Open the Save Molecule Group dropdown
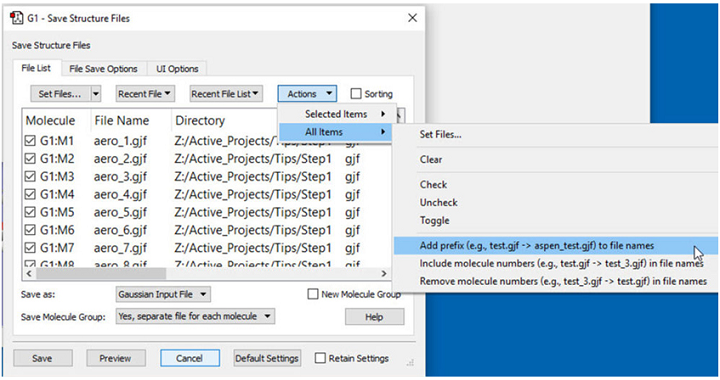The width and height of the screenshot is (720, 380). pos(195,316)
